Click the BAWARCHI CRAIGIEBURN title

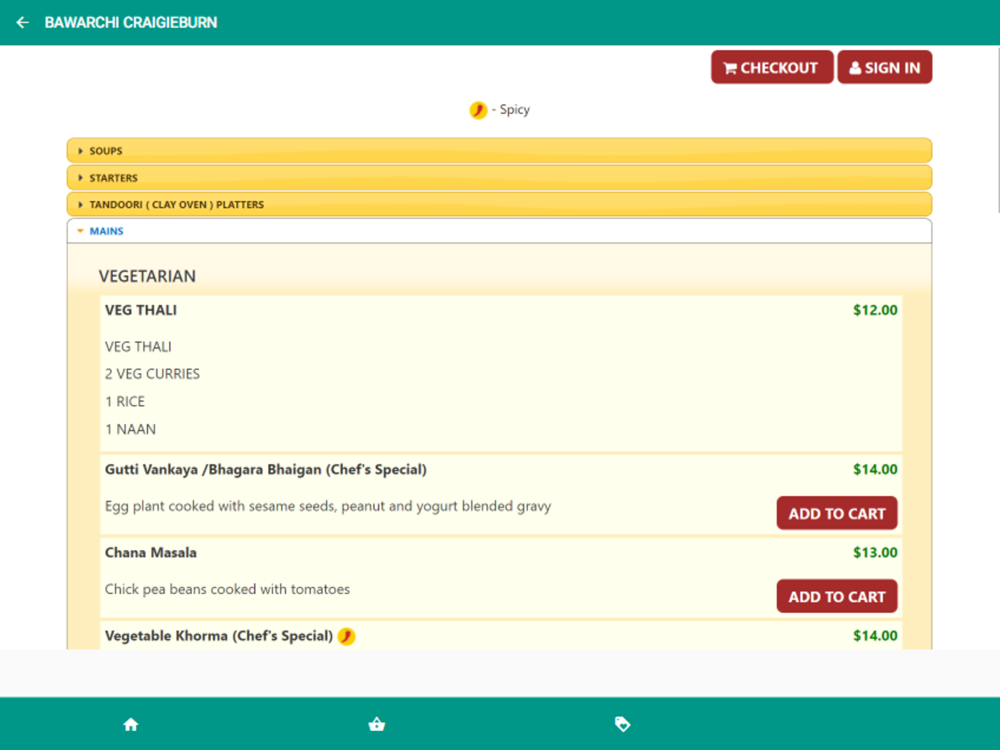pos(131,23)
